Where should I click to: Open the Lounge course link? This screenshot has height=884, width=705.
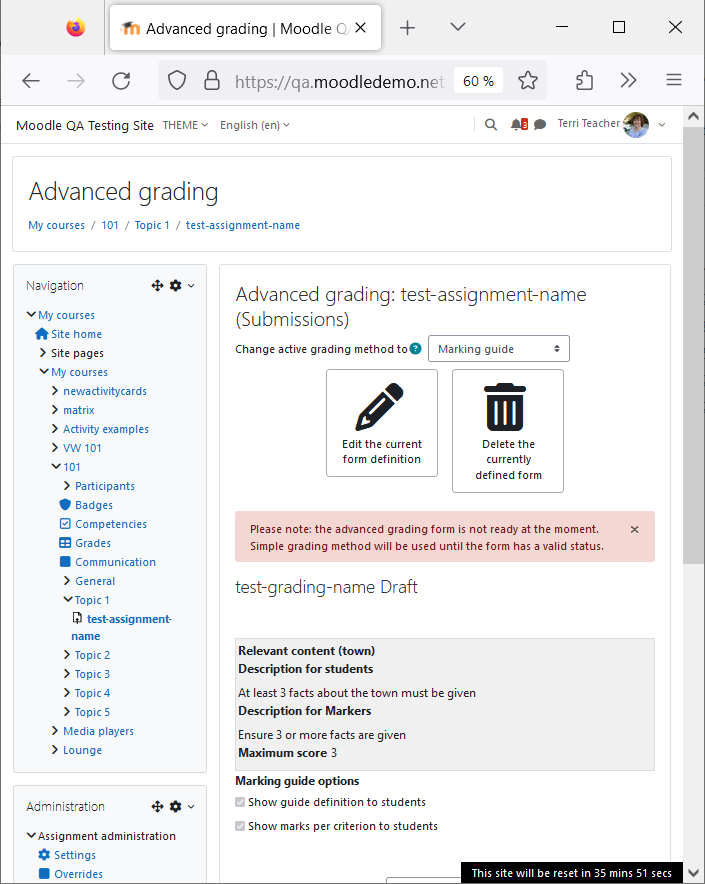82,750
